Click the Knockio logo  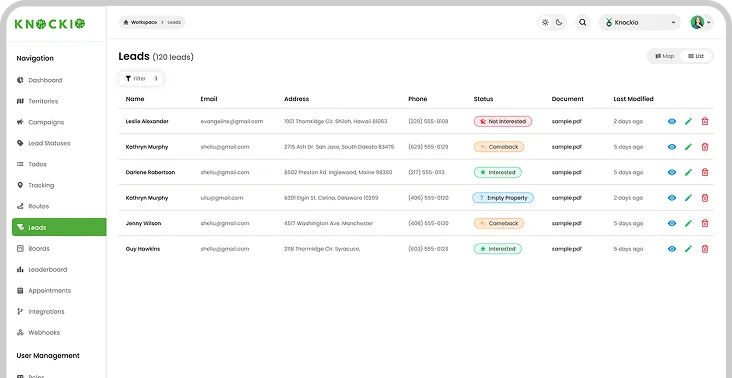[x=49, y=24]
